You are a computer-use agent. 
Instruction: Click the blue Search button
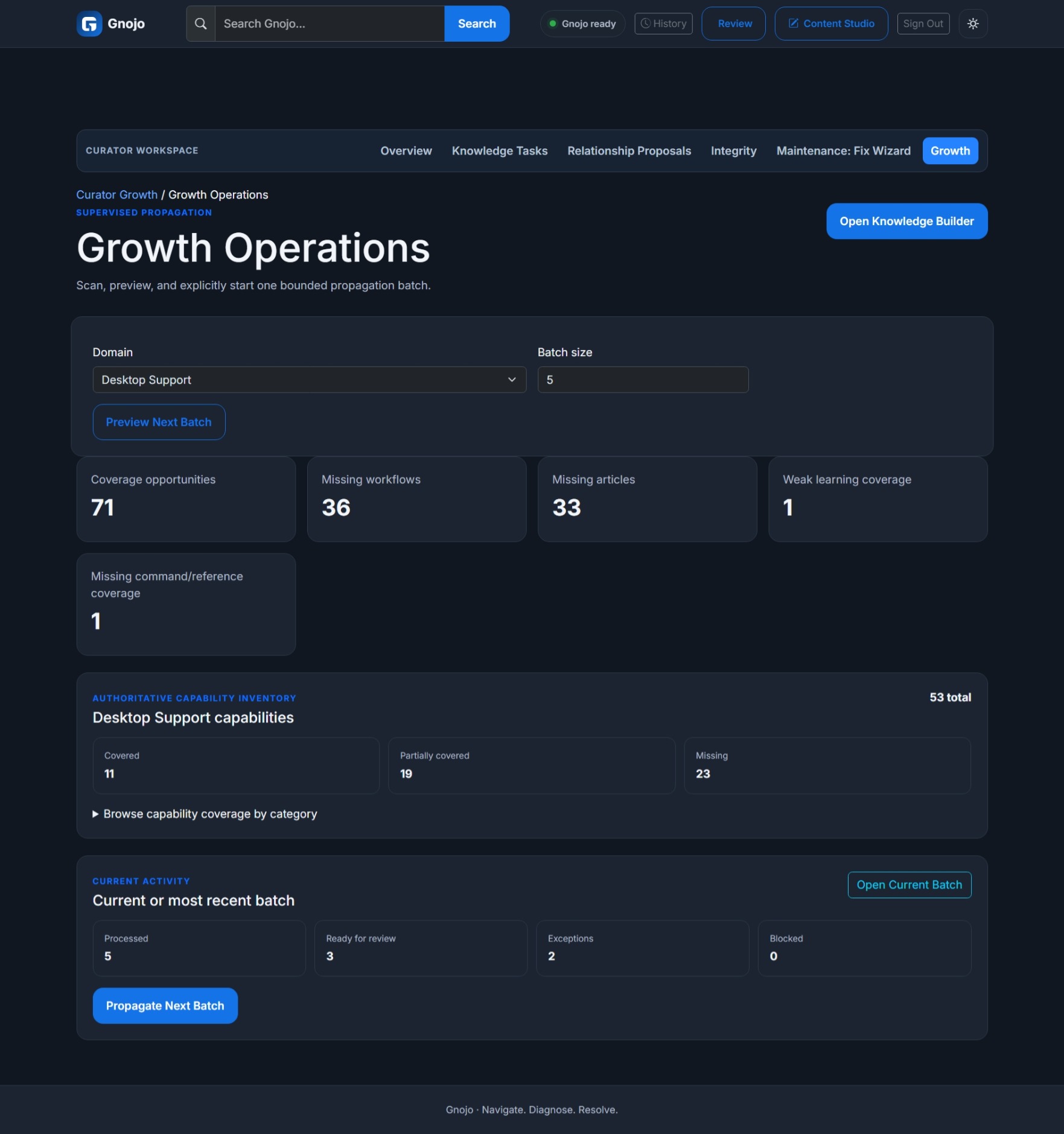click(x=477, y=24)
